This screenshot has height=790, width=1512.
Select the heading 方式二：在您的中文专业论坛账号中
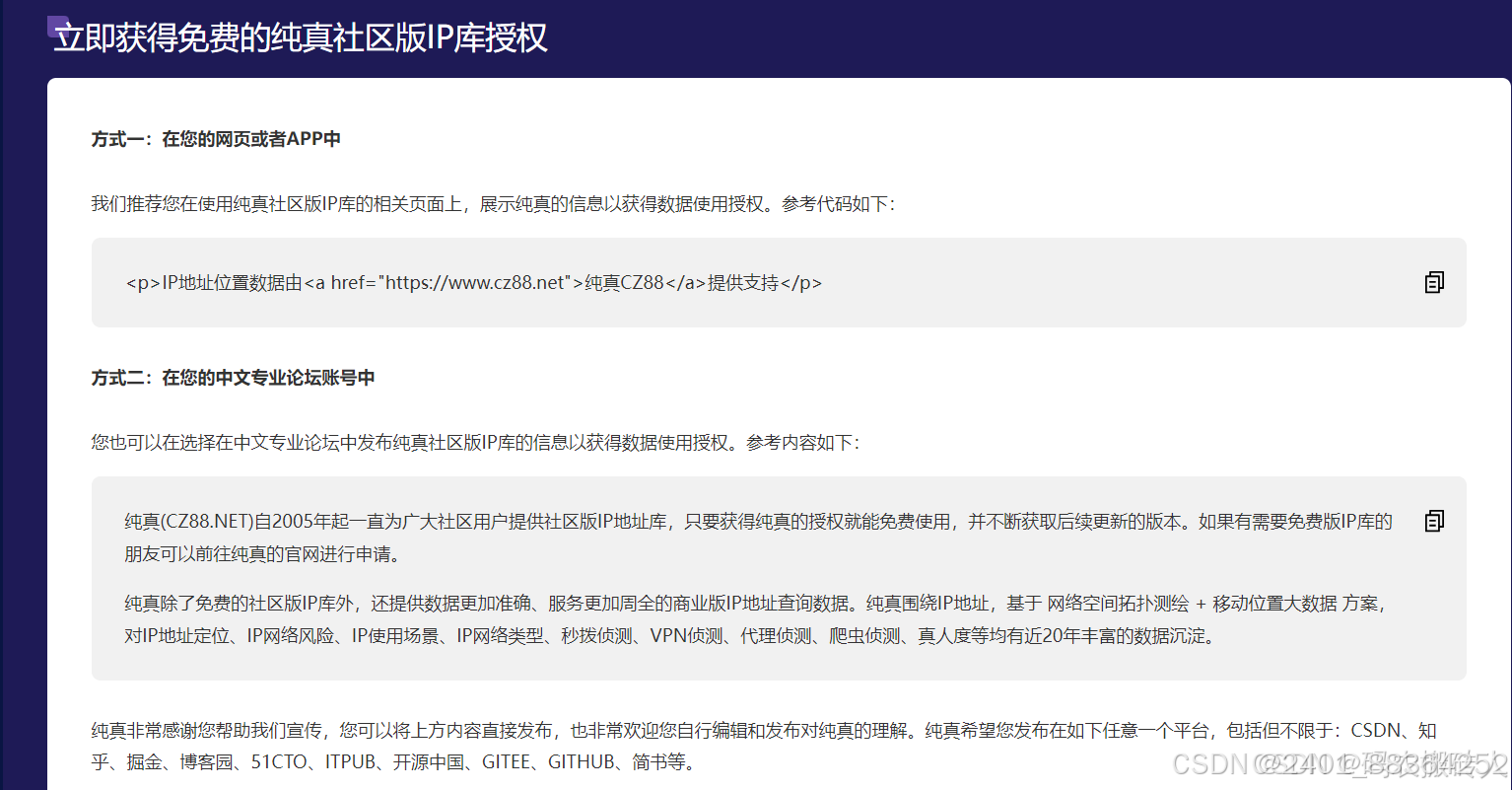233,378
